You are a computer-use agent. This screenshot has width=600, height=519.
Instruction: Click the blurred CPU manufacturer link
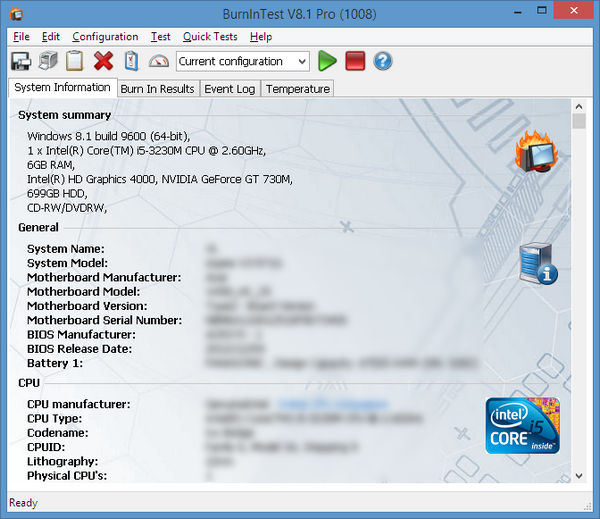[x=333, y=404]
